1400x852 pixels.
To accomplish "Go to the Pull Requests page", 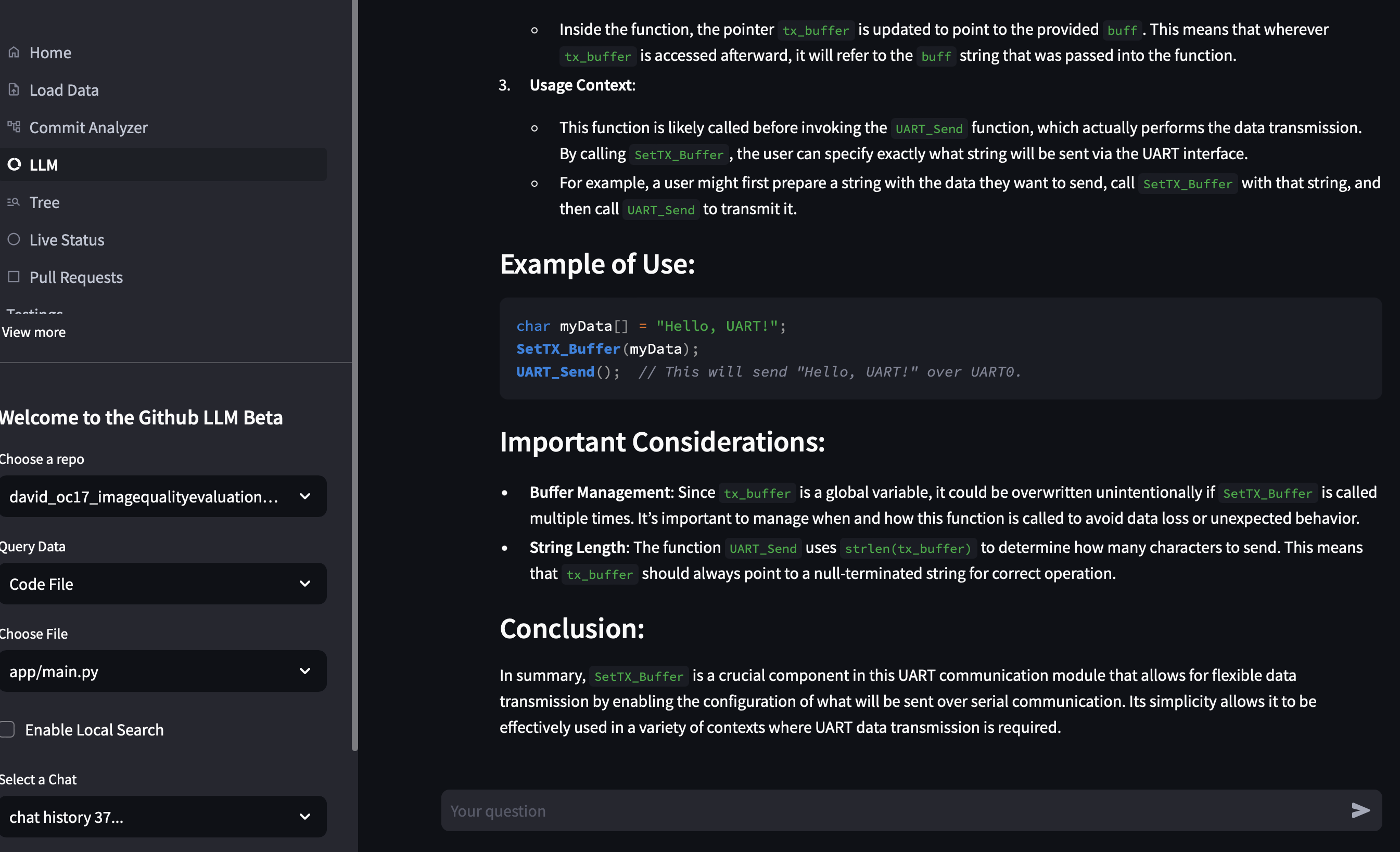I will pyautogui.click(x=75, y=277).
